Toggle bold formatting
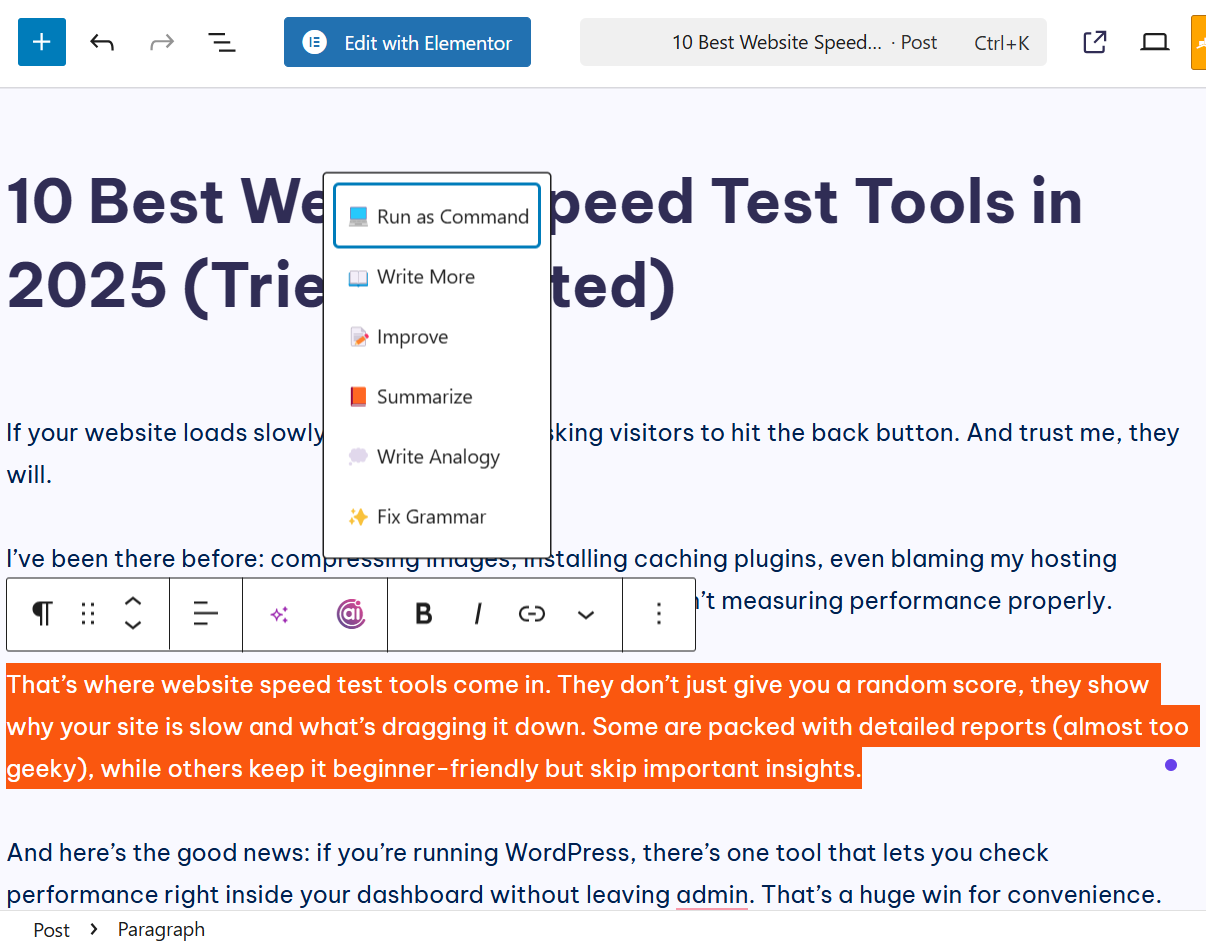This screenshot has width=1206, height=947. (x=423, y=614)
